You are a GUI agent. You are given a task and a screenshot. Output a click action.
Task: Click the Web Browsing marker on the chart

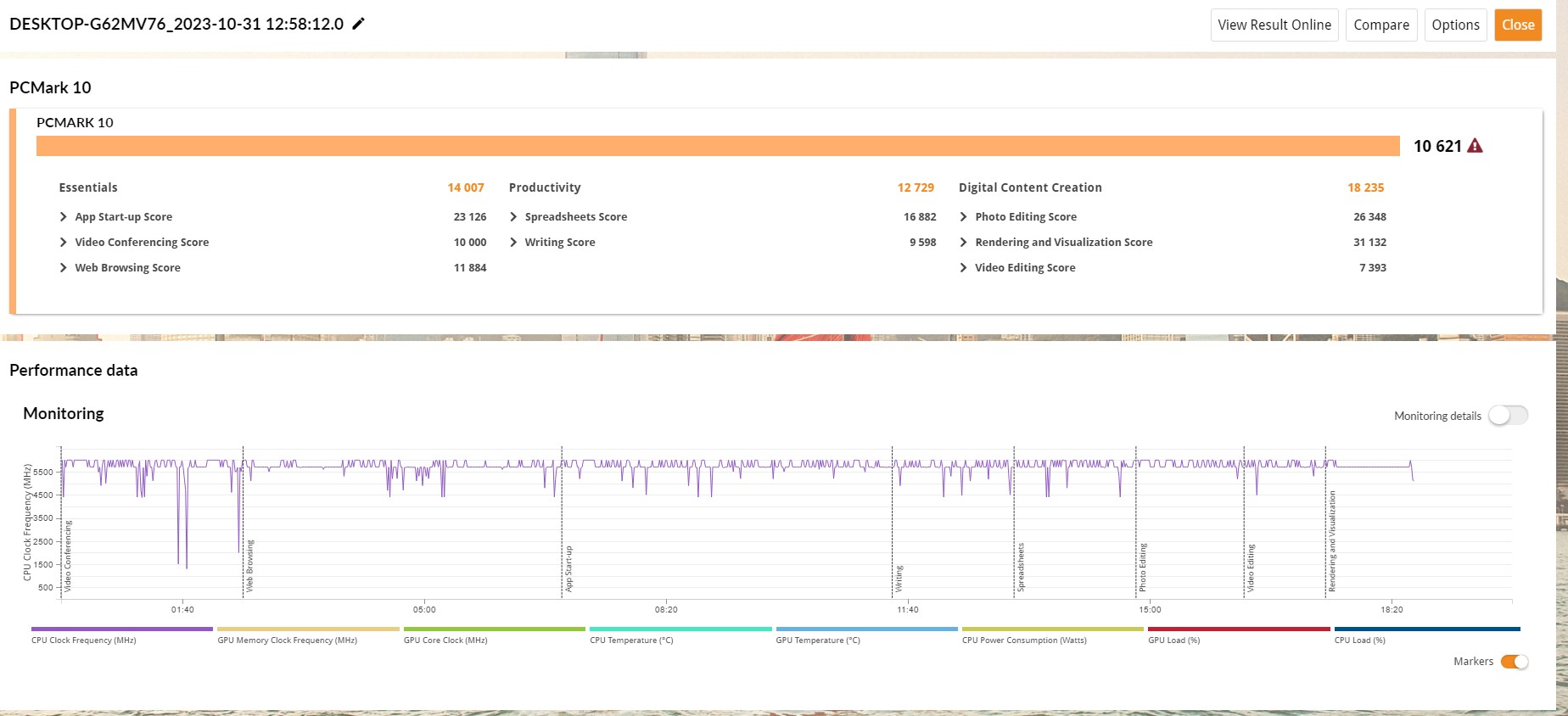250,566
